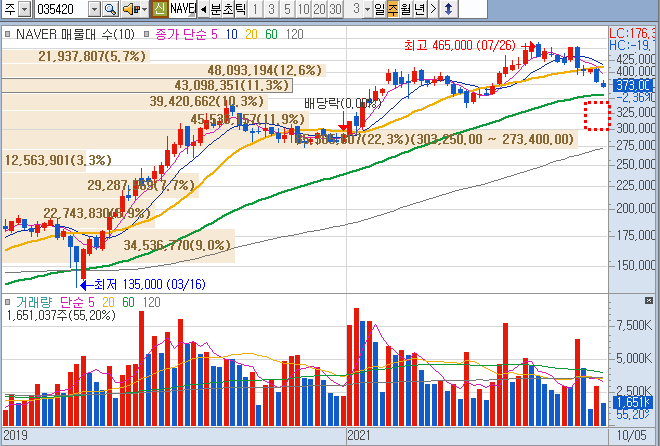Click magenta 5 moving average legend label
The height and width of the screenshot is (446, 660).
point(214,34)
